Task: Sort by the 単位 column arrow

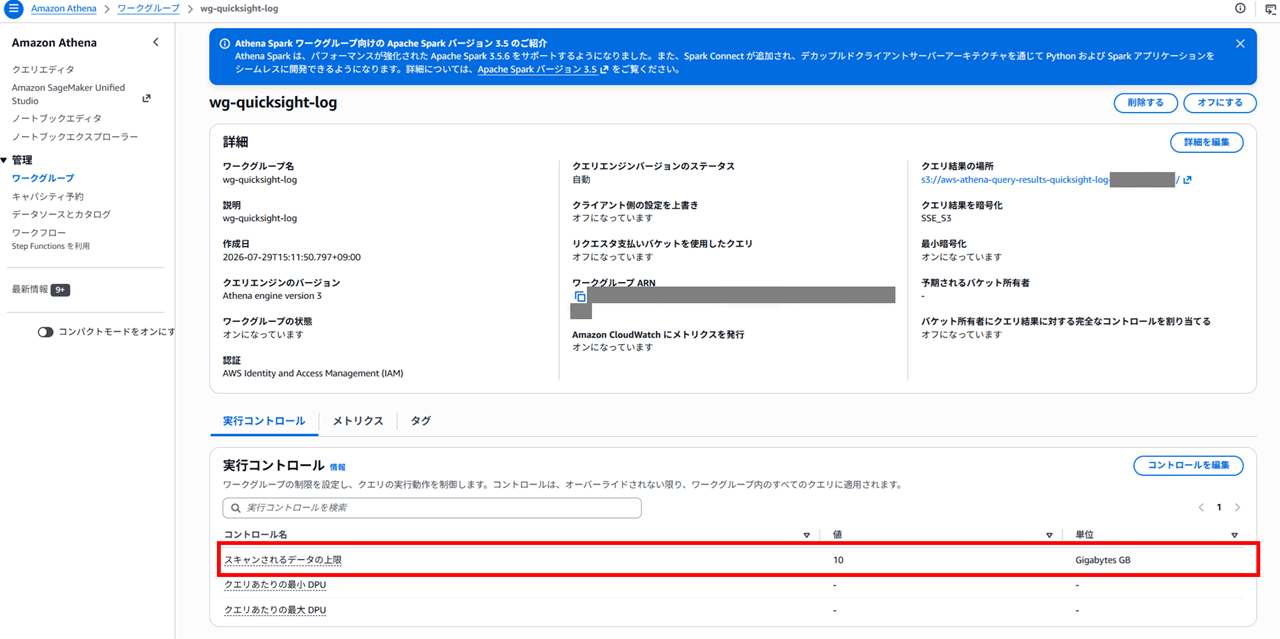Action: point(1235,536)
